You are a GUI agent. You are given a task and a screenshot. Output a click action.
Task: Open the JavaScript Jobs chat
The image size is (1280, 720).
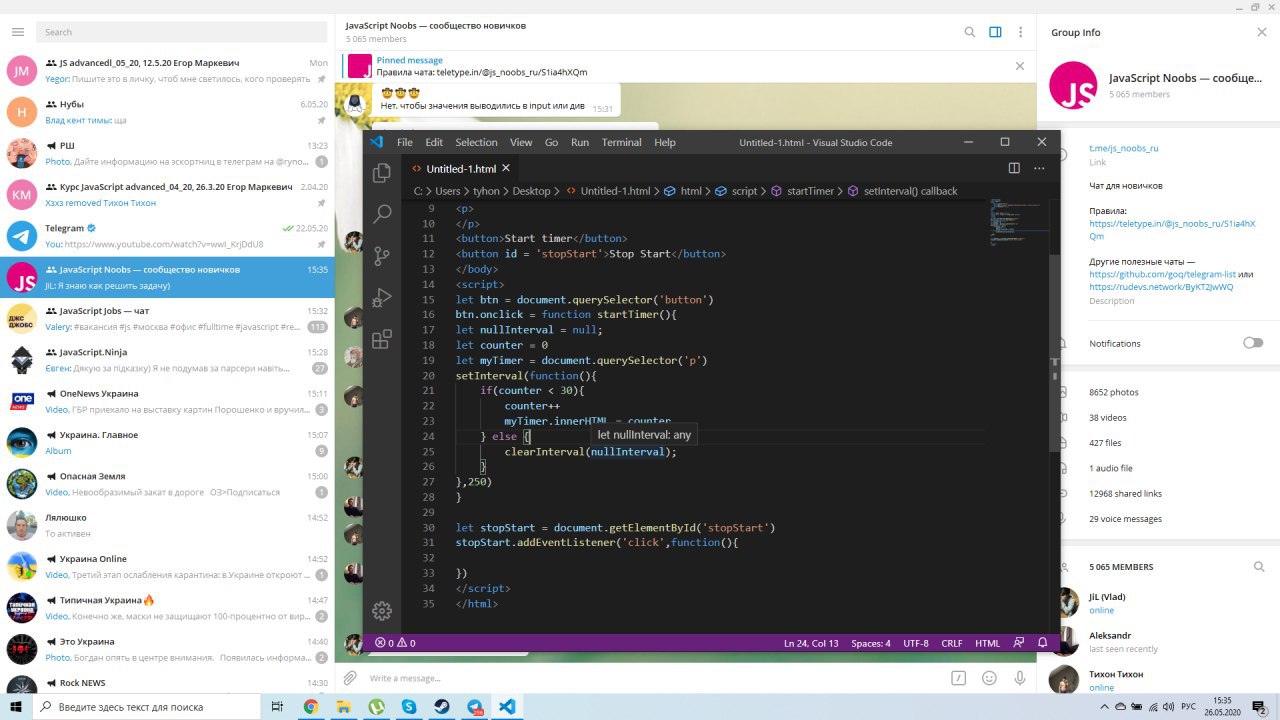coord(167,318)
